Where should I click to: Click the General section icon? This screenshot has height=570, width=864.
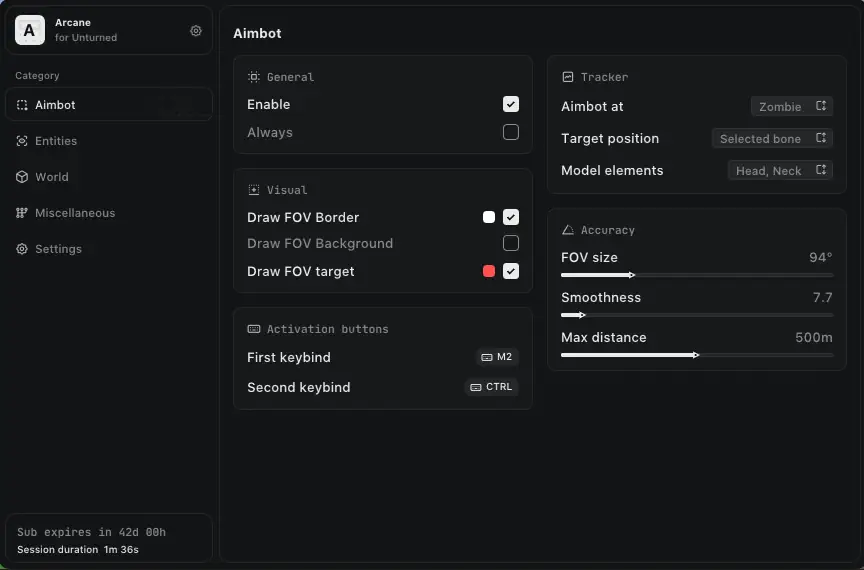(x=253, y=77)
